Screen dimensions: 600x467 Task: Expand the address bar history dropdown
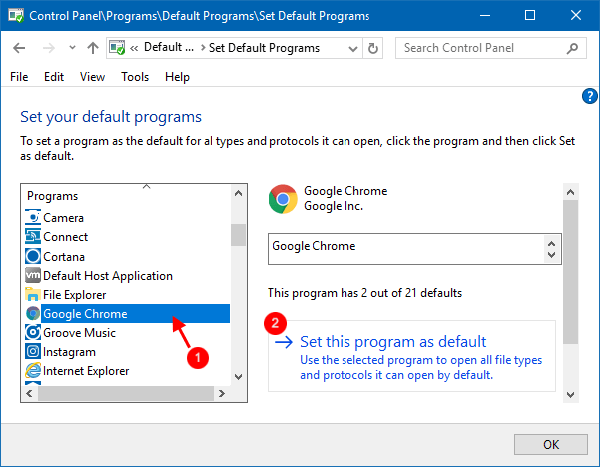[353, 49]
